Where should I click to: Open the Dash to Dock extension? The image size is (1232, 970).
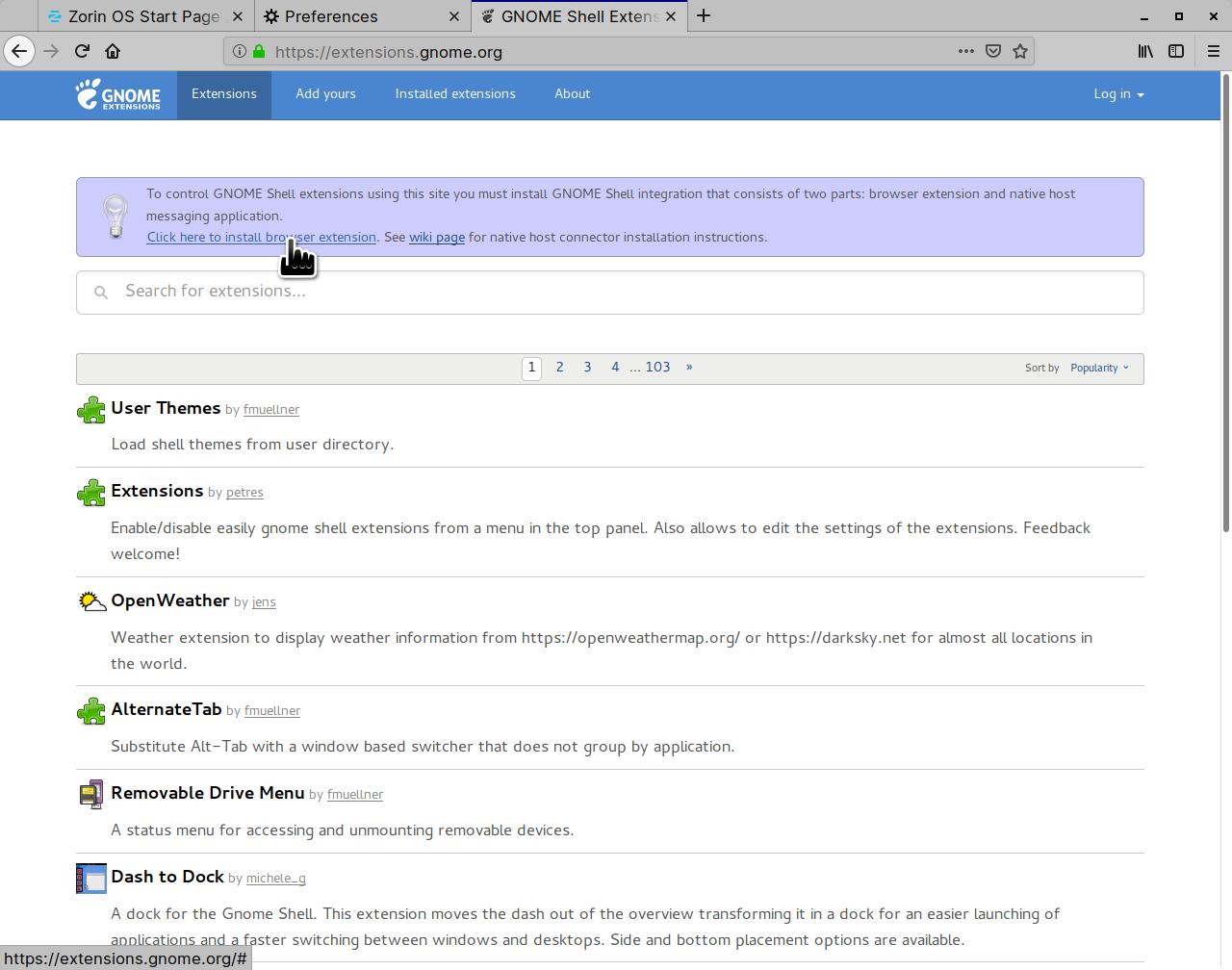coord(167,877)
